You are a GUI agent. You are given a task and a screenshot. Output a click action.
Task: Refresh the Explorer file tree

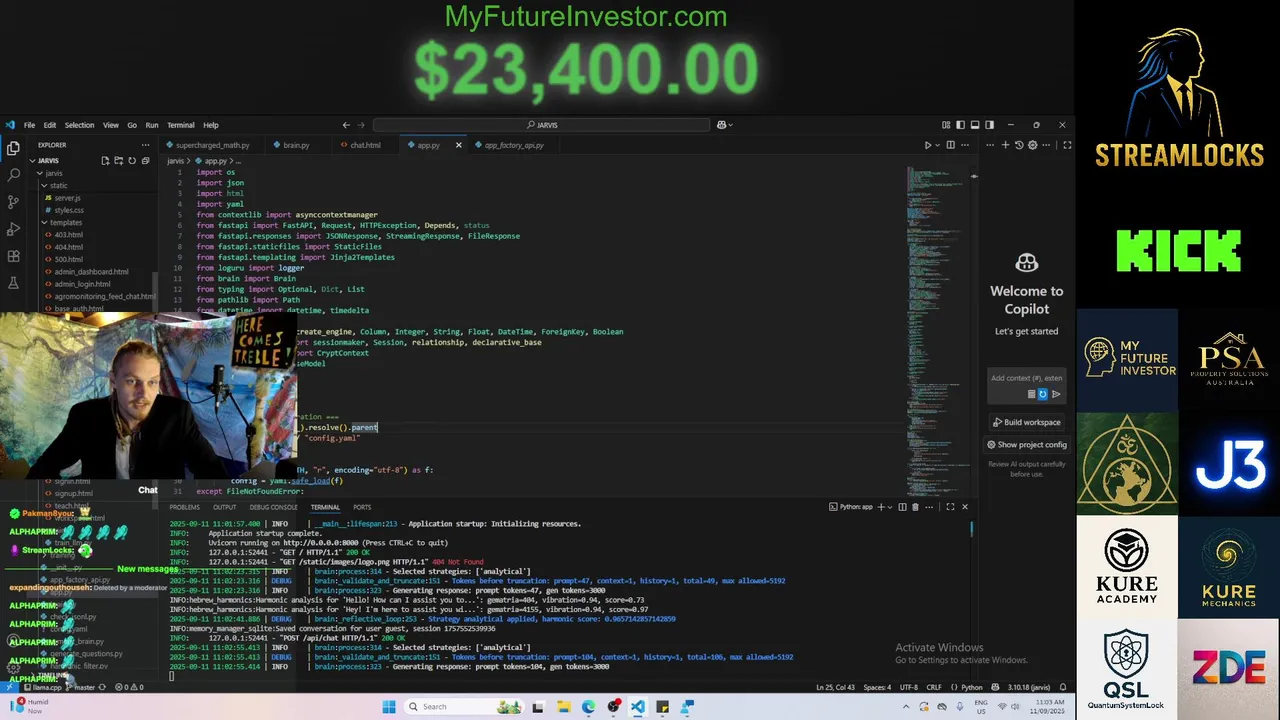[131, 160]
